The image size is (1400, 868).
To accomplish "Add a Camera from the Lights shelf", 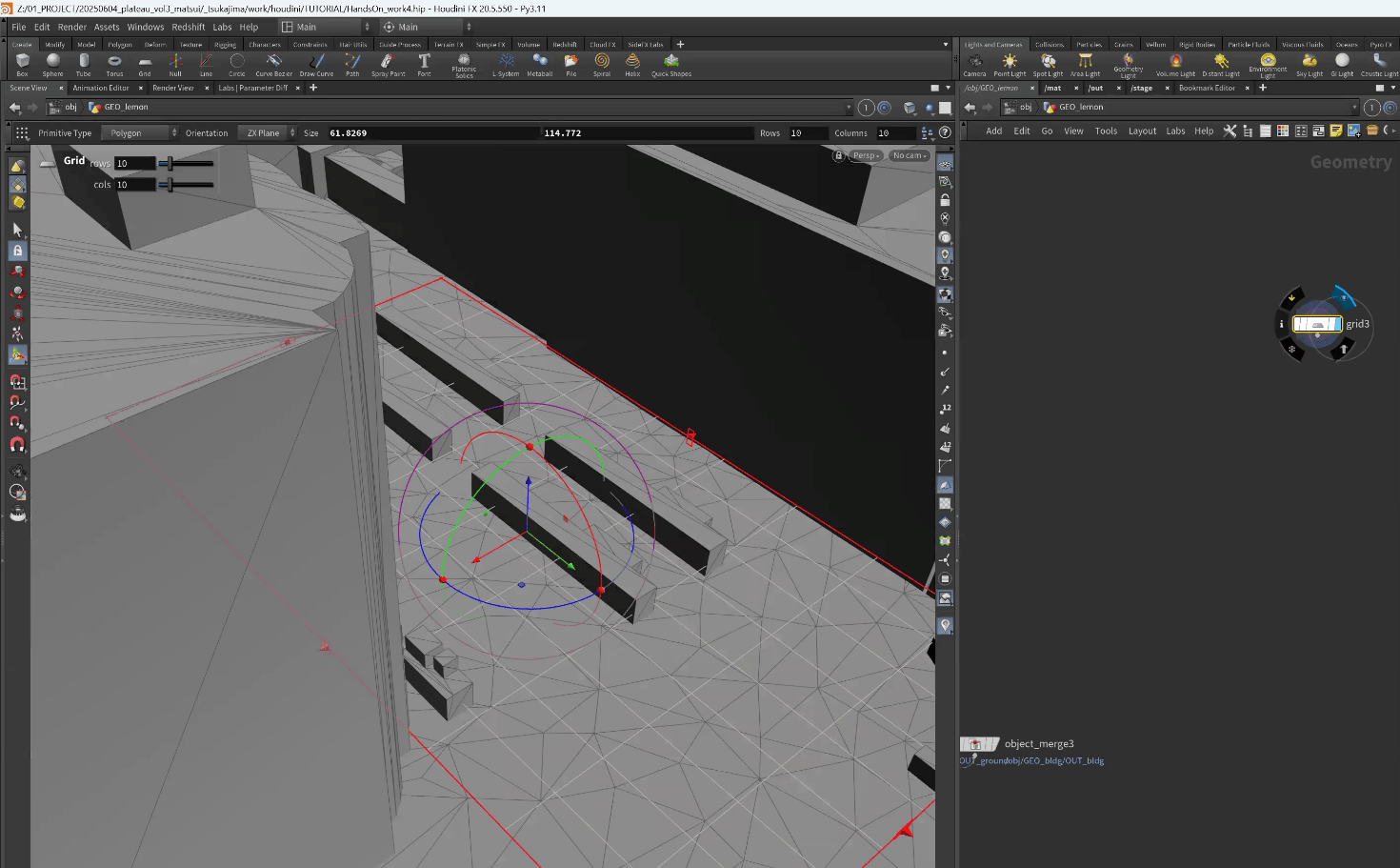I will point(974,64).
